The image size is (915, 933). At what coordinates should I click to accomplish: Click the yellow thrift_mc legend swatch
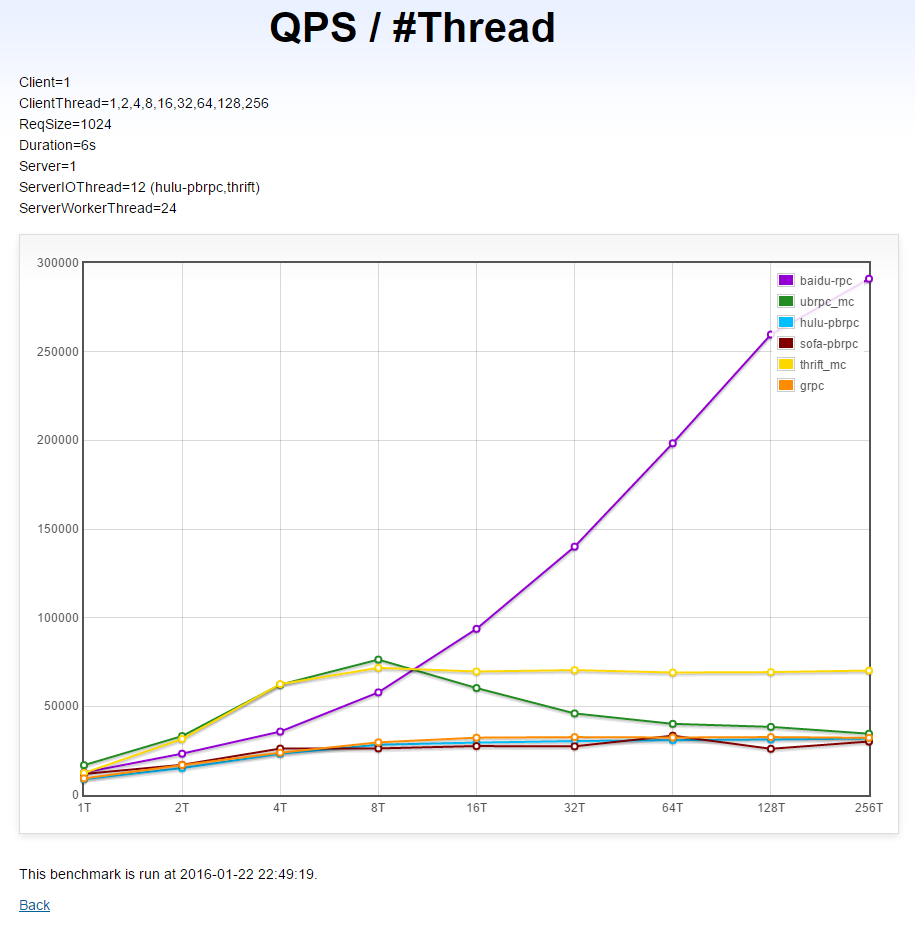785,365
